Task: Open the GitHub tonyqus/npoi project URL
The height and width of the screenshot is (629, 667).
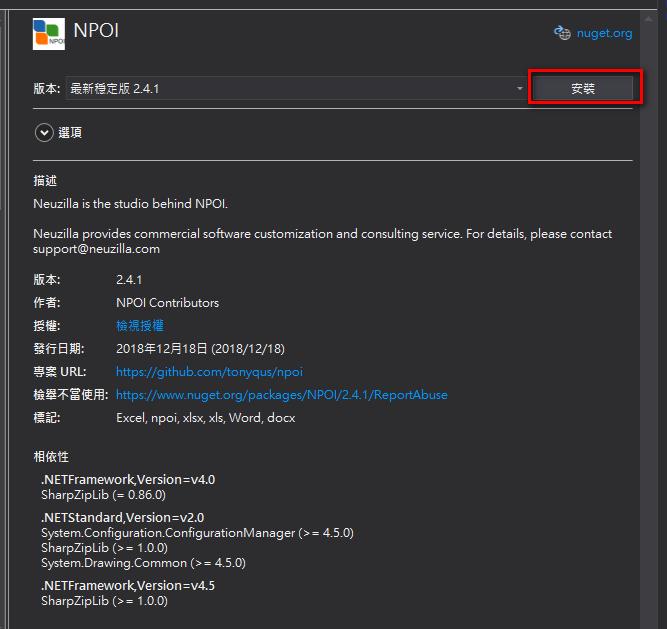Action: pos(209,372)
